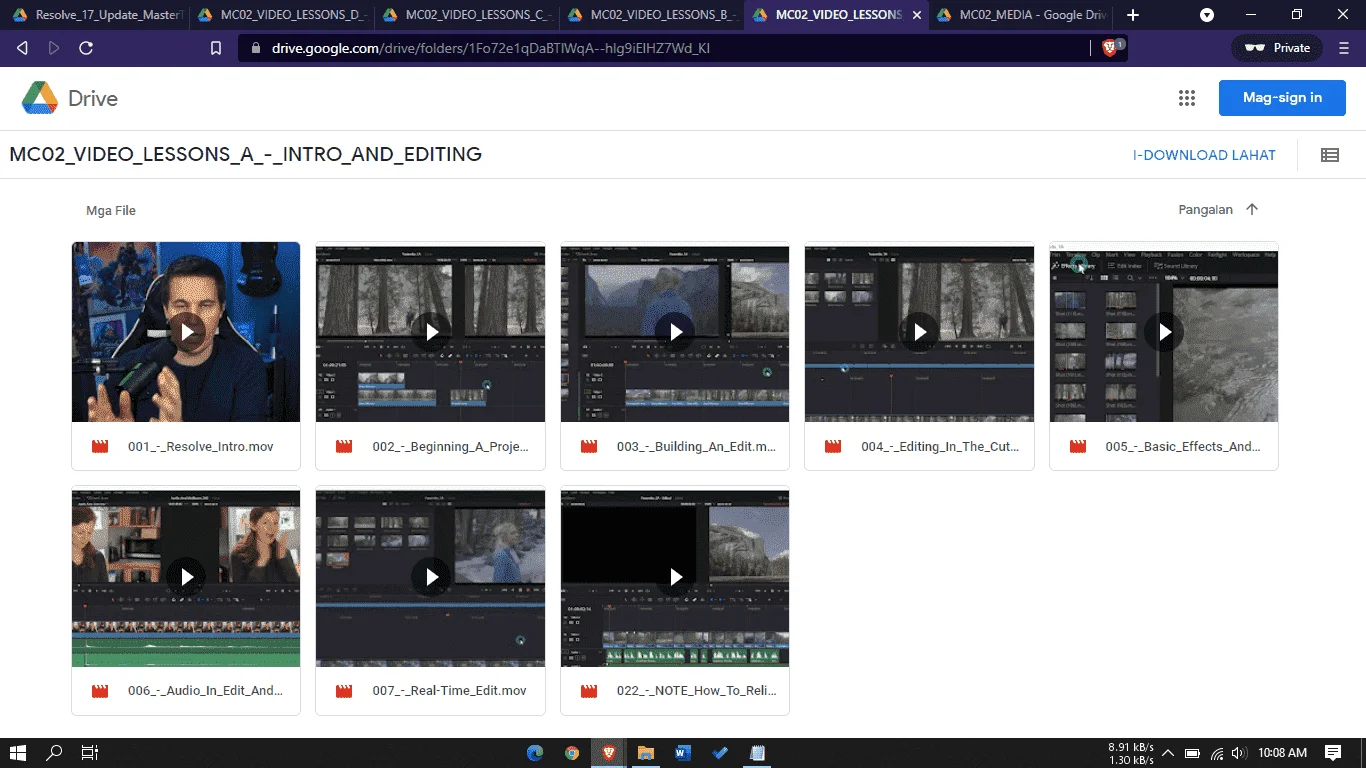Click I-DOWNLOAD LAHAT link

click(x=1204, y=155)
